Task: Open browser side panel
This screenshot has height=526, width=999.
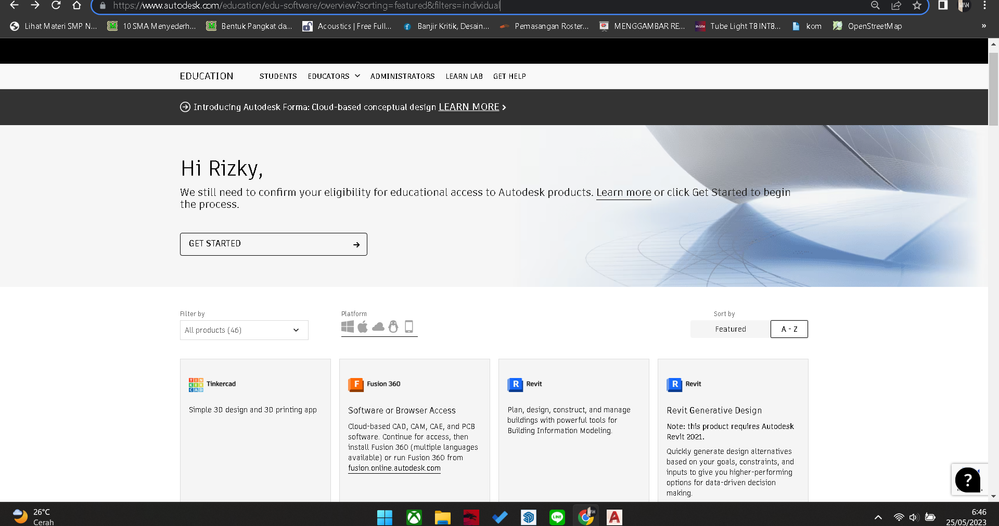Action: (x=943, y=5)
